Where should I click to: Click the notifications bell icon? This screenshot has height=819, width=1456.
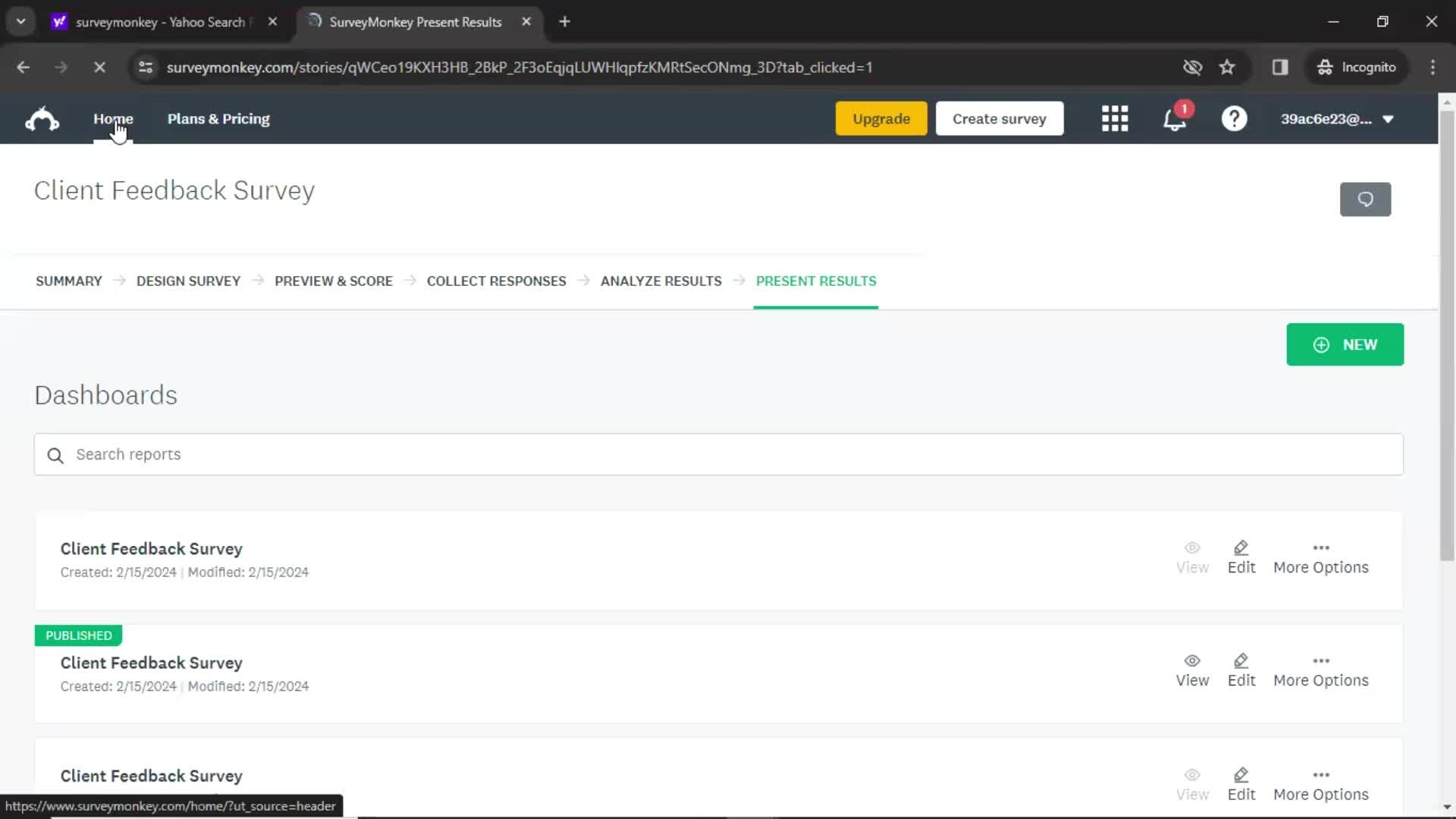coord(1176,118)
